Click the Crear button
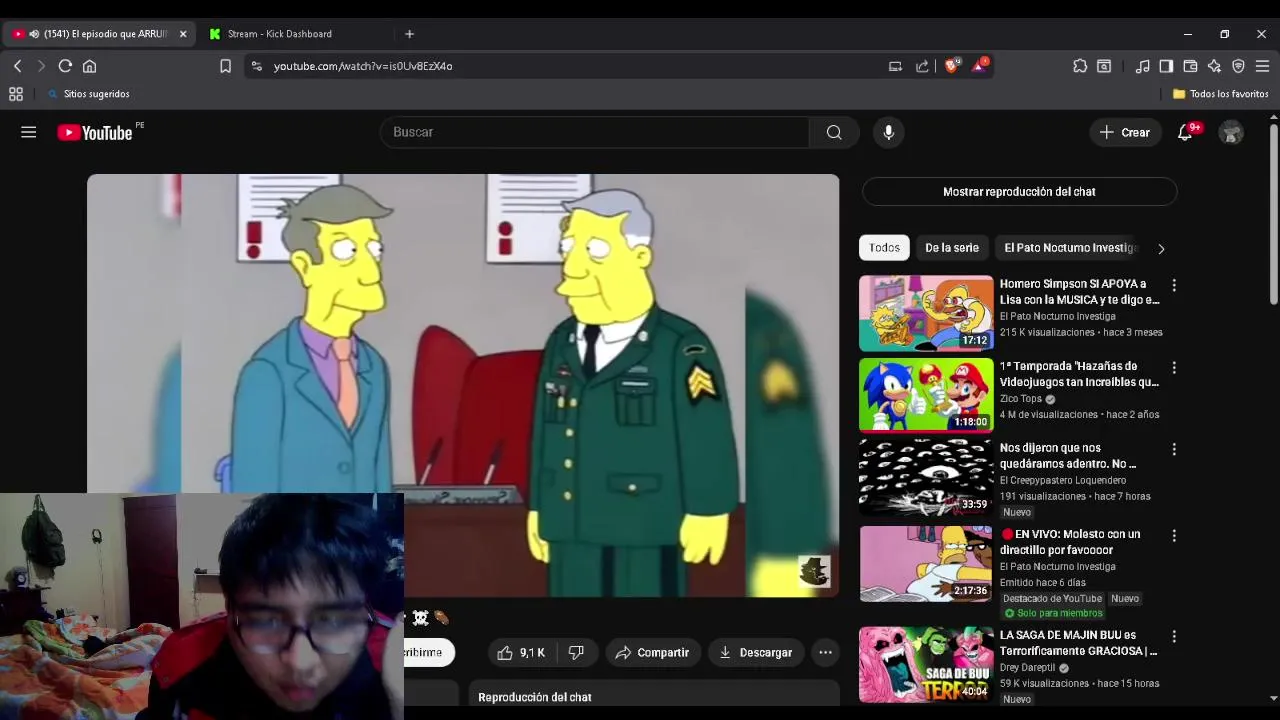The height and width of the screenshot is (720, 1280). pyautogui.click(x=1125, y=132)
